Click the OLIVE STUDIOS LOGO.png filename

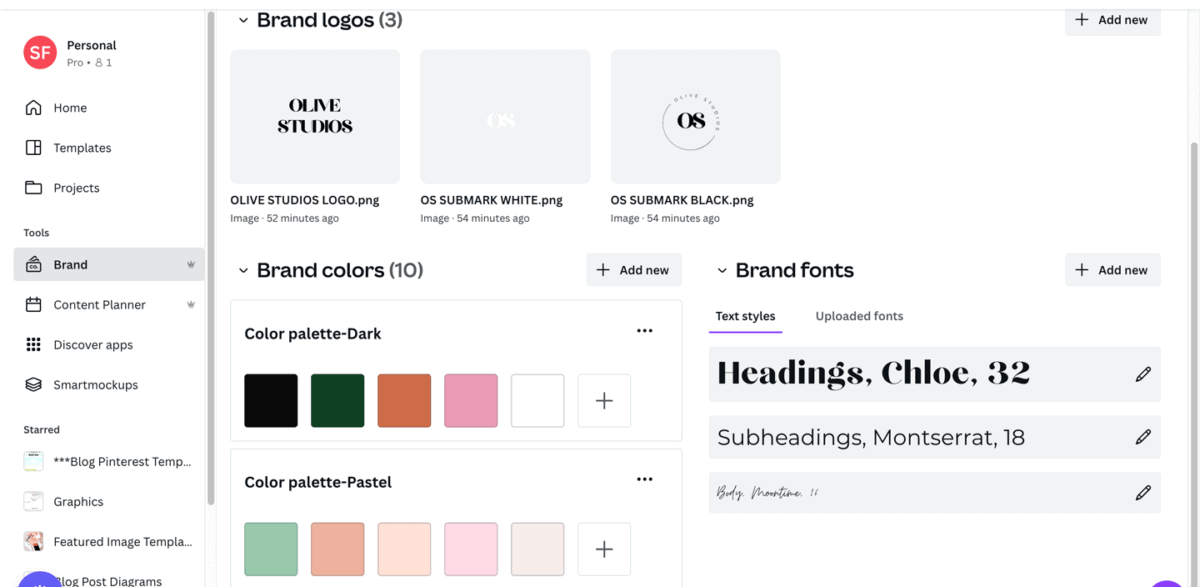pyautogui.click(x=305, y=200)
